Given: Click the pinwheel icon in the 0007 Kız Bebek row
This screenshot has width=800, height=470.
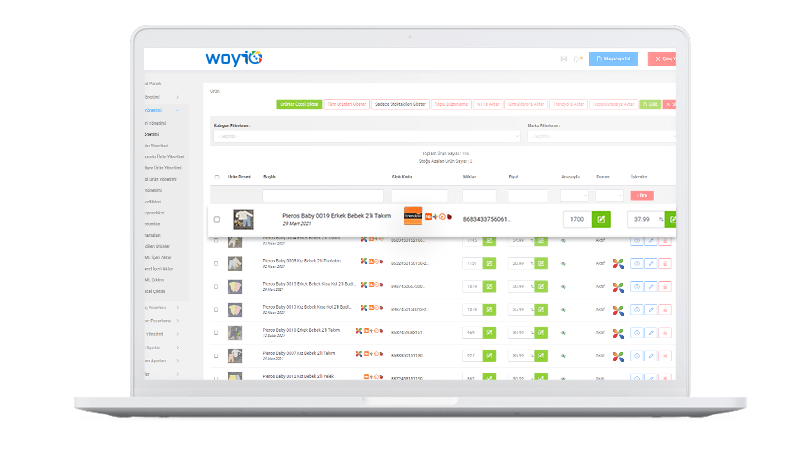Looking at the screenshot, I should [618, 356].
